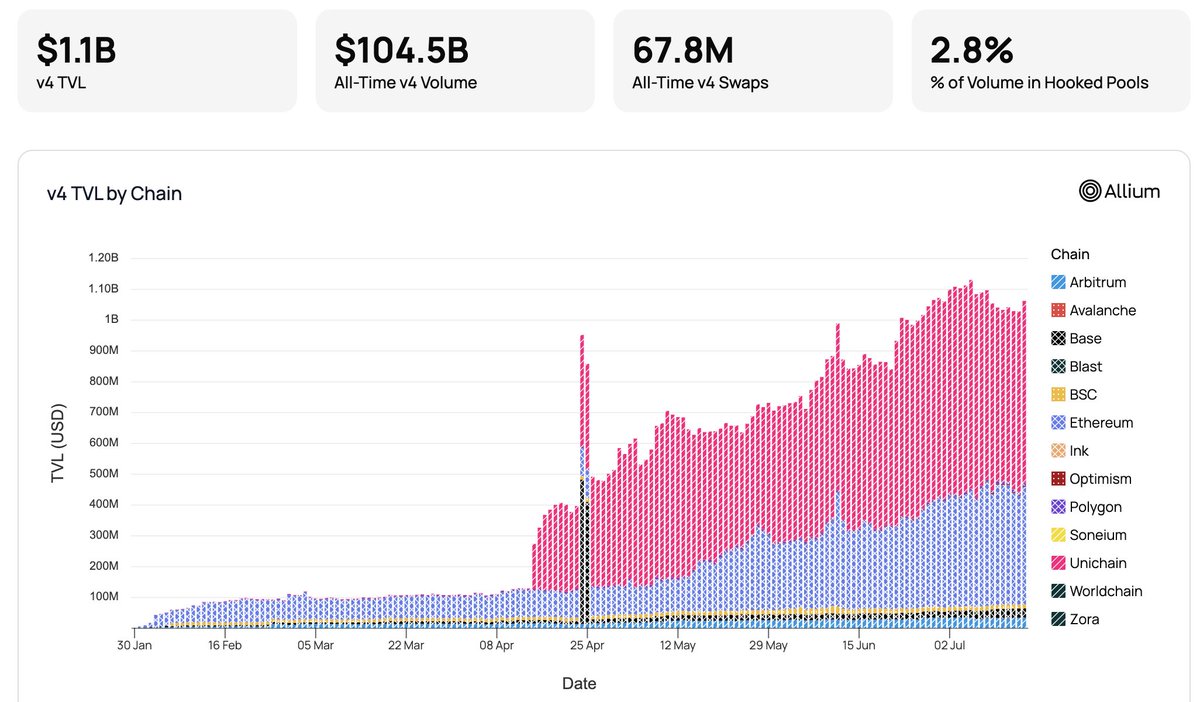The image size is (1200, 702).
Task: Click the Worldchain legend color swatch
Action: click(x=1058, y=591)
